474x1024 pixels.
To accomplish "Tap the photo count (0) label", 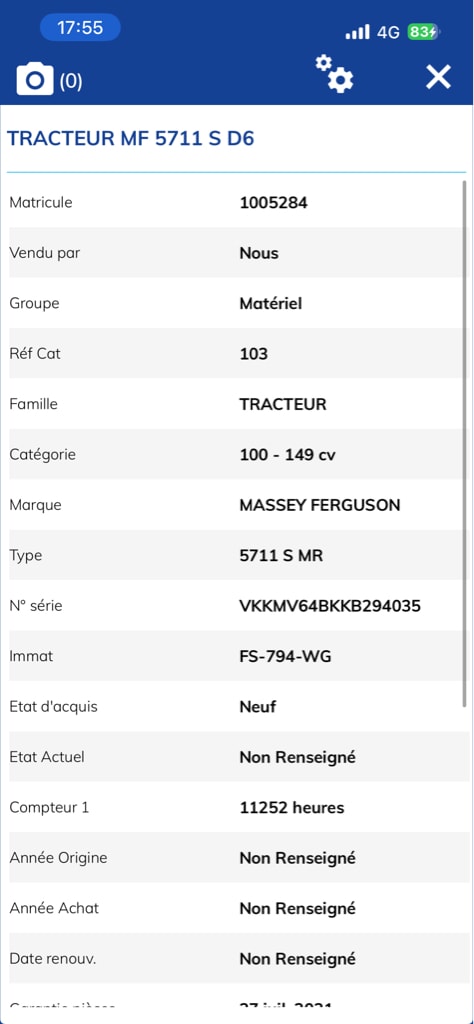I will (71, 81).
